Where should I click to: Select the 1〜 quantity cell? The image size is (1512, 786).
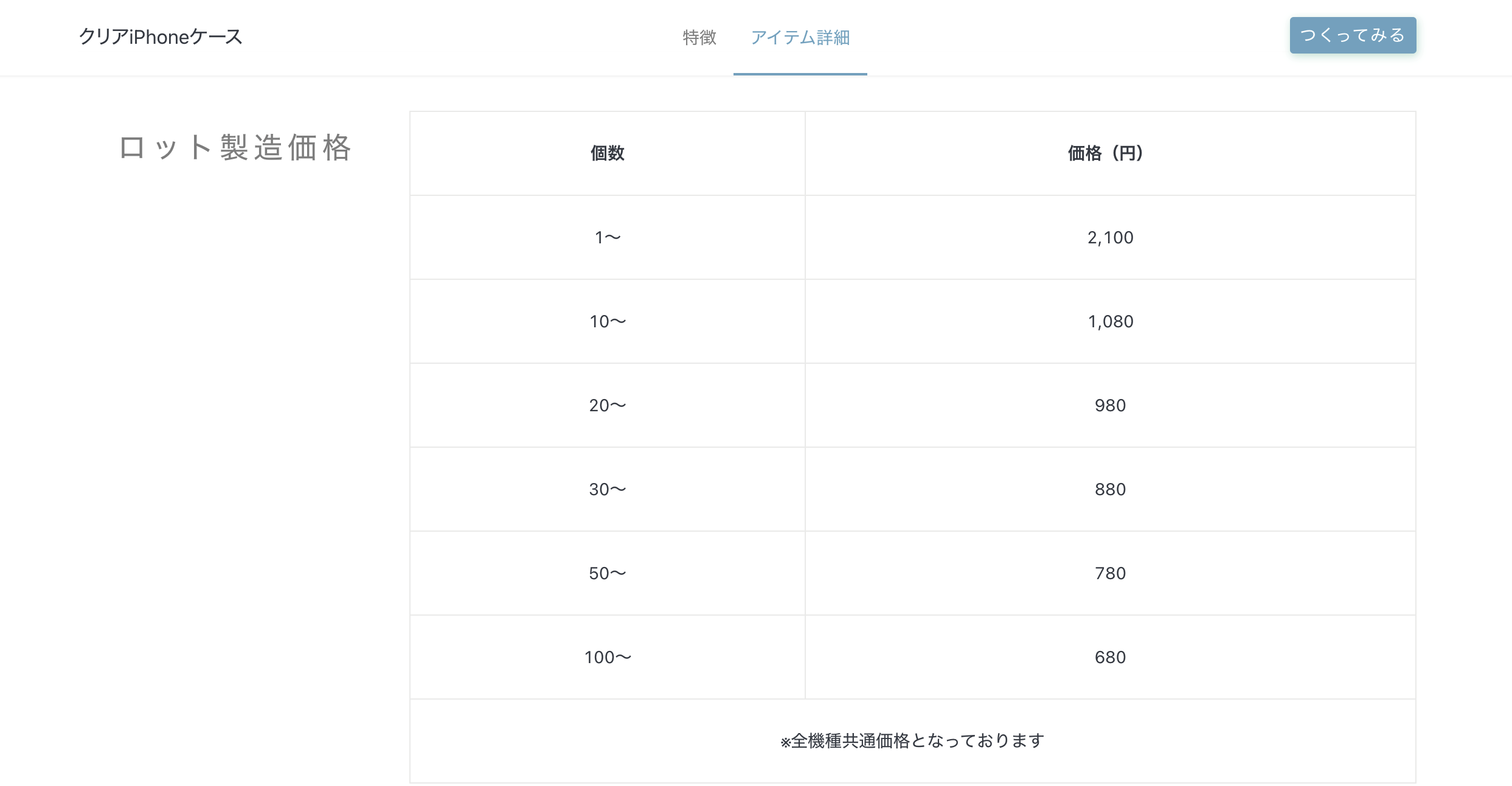pos(608,237)
